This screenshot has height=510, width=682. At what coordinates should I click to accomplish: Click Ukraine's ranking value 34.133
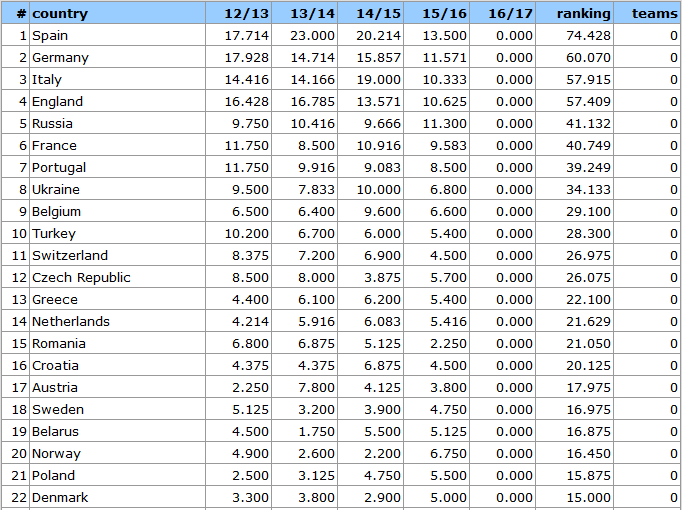click(588, 189)
